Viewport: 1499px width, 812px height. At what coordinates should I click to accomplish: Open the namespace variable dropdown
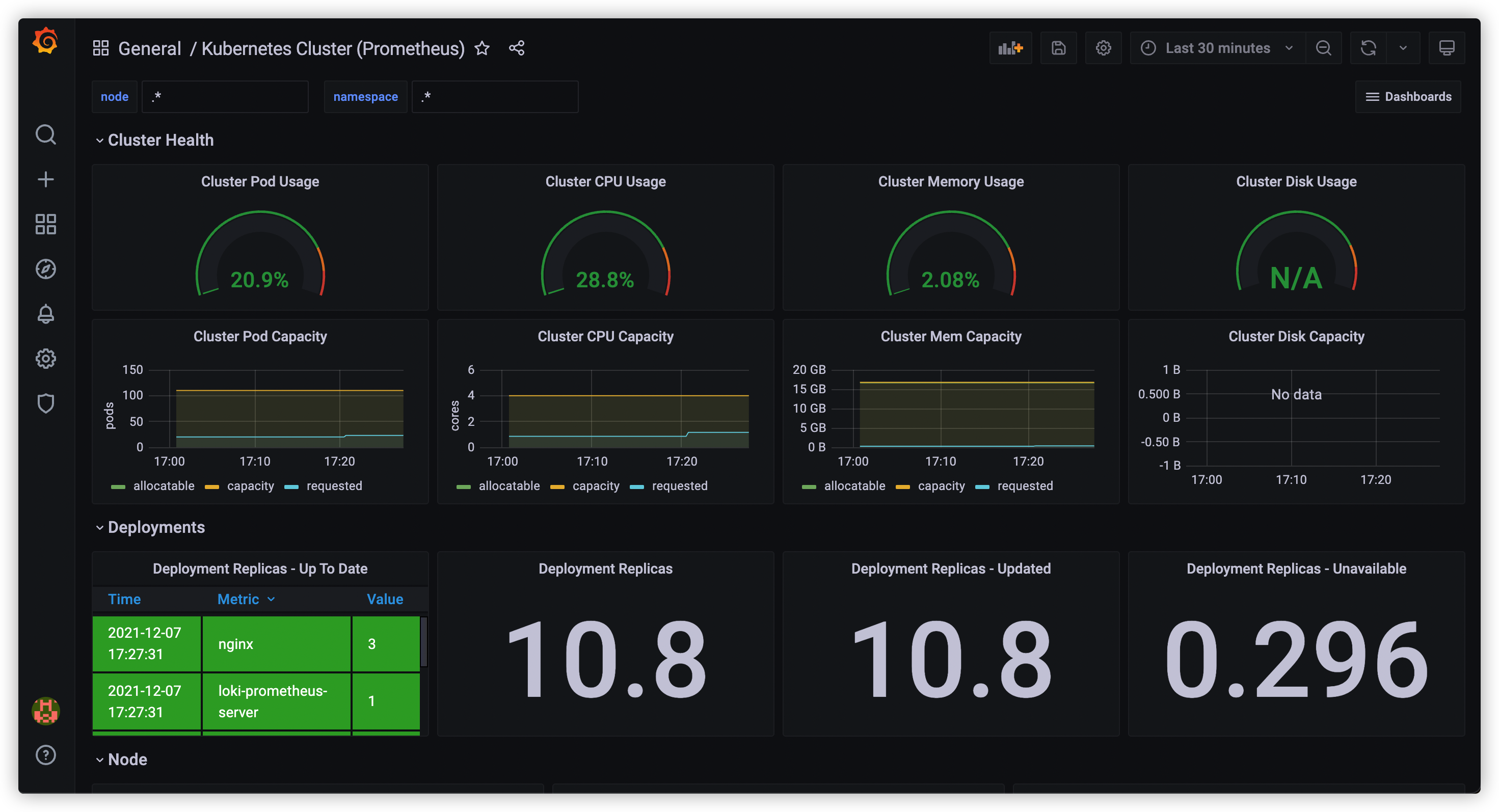pyautogui.click(x=495, y=97)
